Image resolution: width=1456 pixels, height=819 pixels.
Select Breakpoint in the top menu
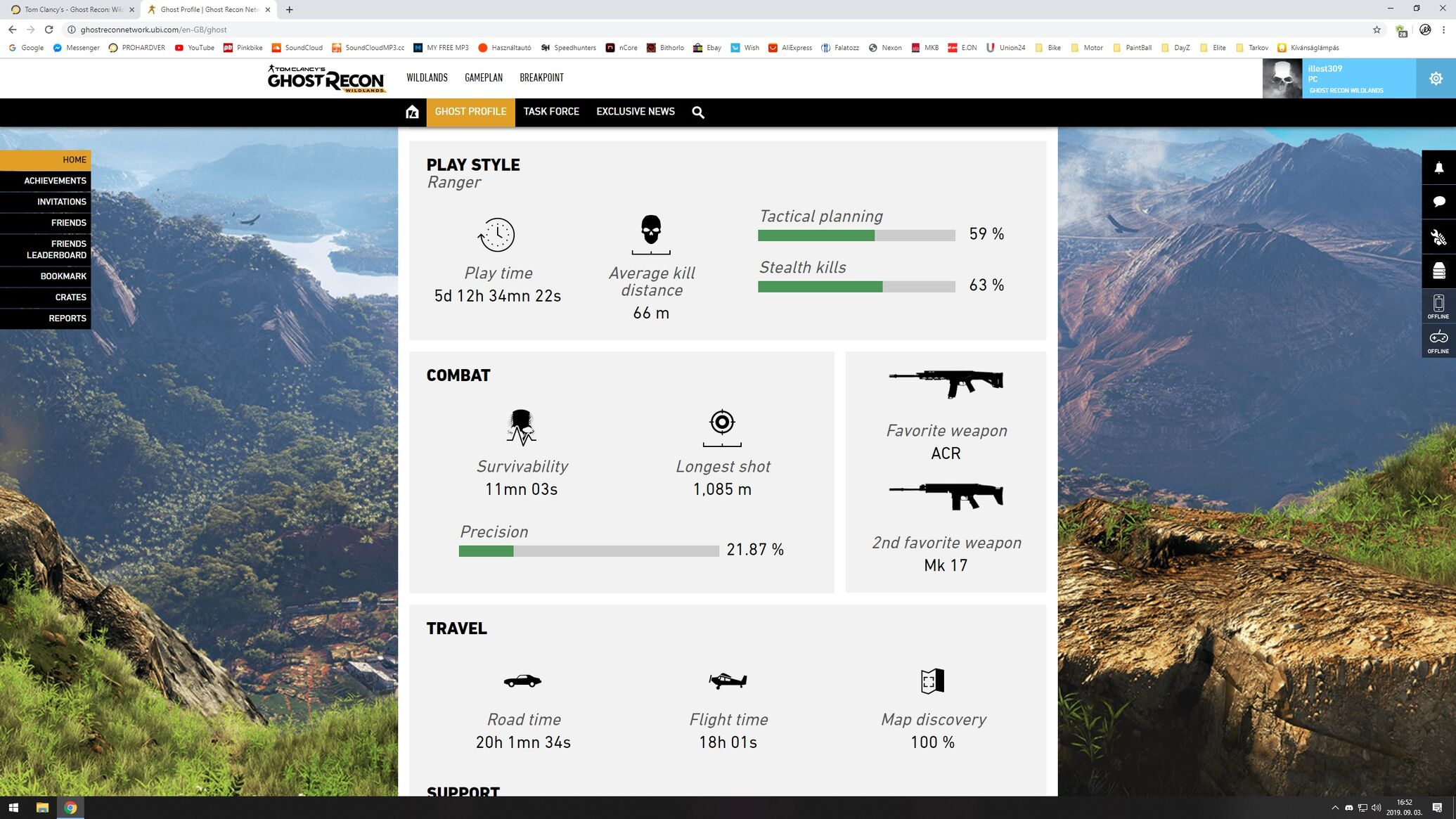tap(541, 78)
